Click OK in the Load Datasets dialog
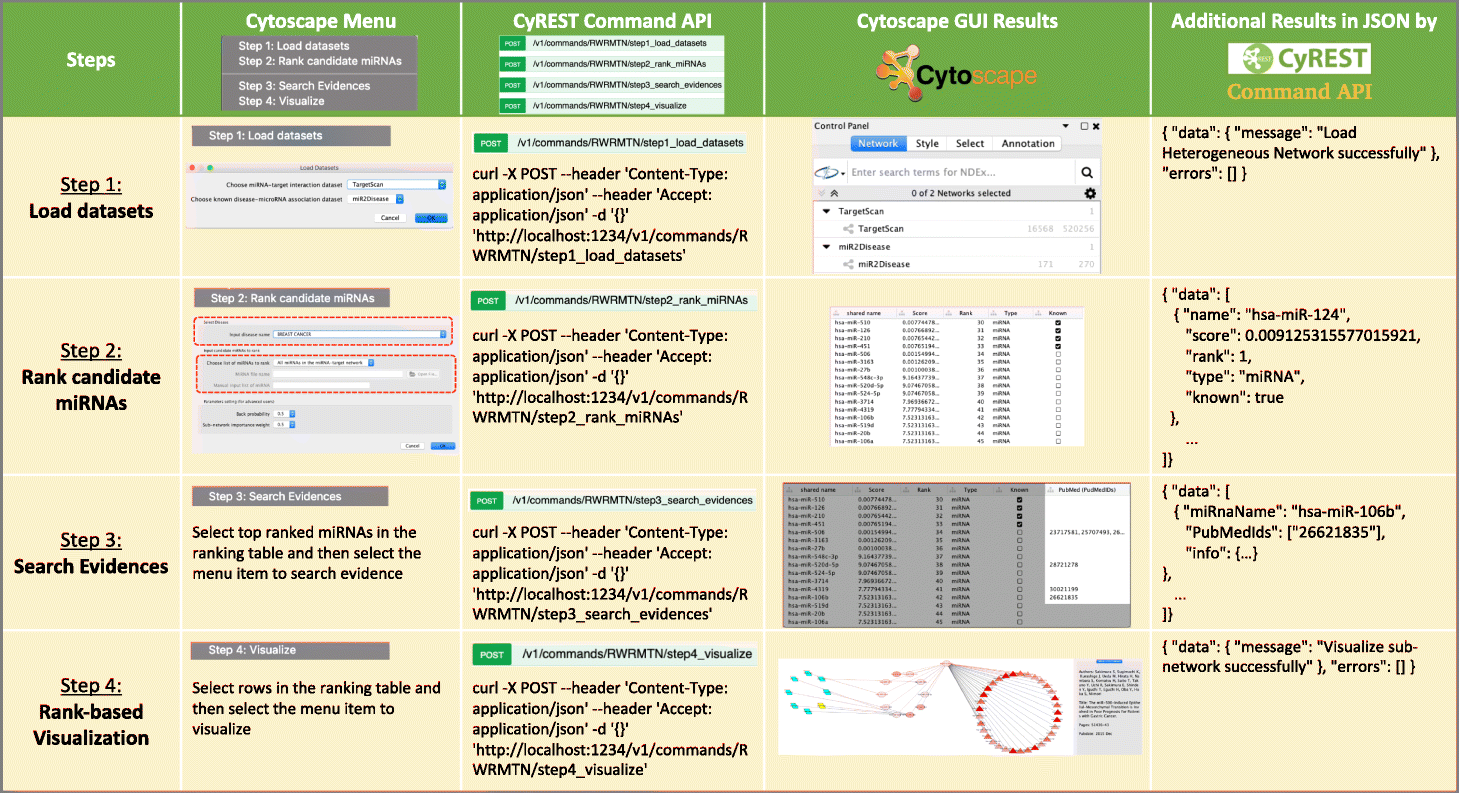The height and width of the screenshot is (793, 1459). [431, 218]
